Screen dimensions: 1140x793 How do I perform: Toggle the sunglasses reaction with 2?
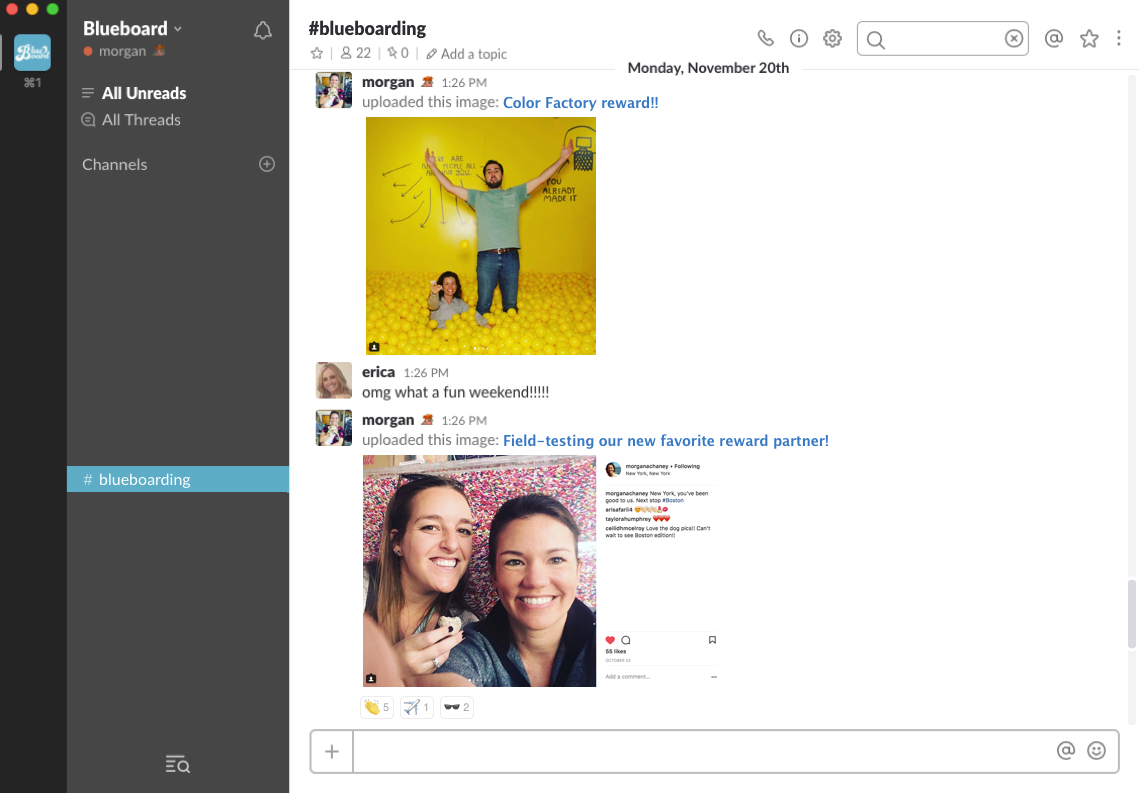click(x=457, y=707)
